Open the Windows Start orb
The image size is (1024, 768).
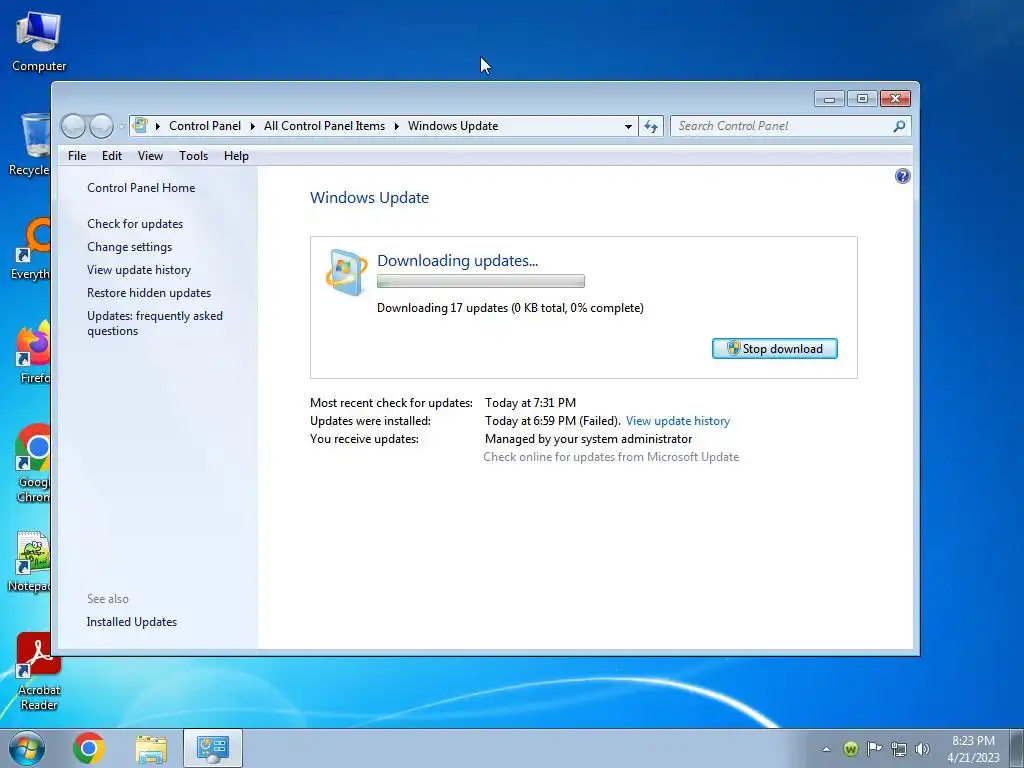[x=27, y=748]
